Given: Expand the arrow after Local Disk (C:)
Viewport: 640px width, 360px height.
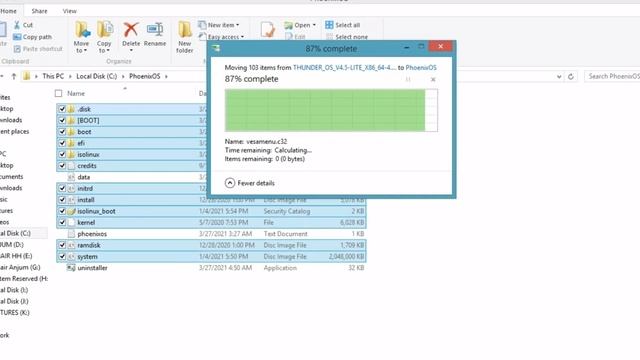Looking at the screenshot, I should click(x=123, y=76).
